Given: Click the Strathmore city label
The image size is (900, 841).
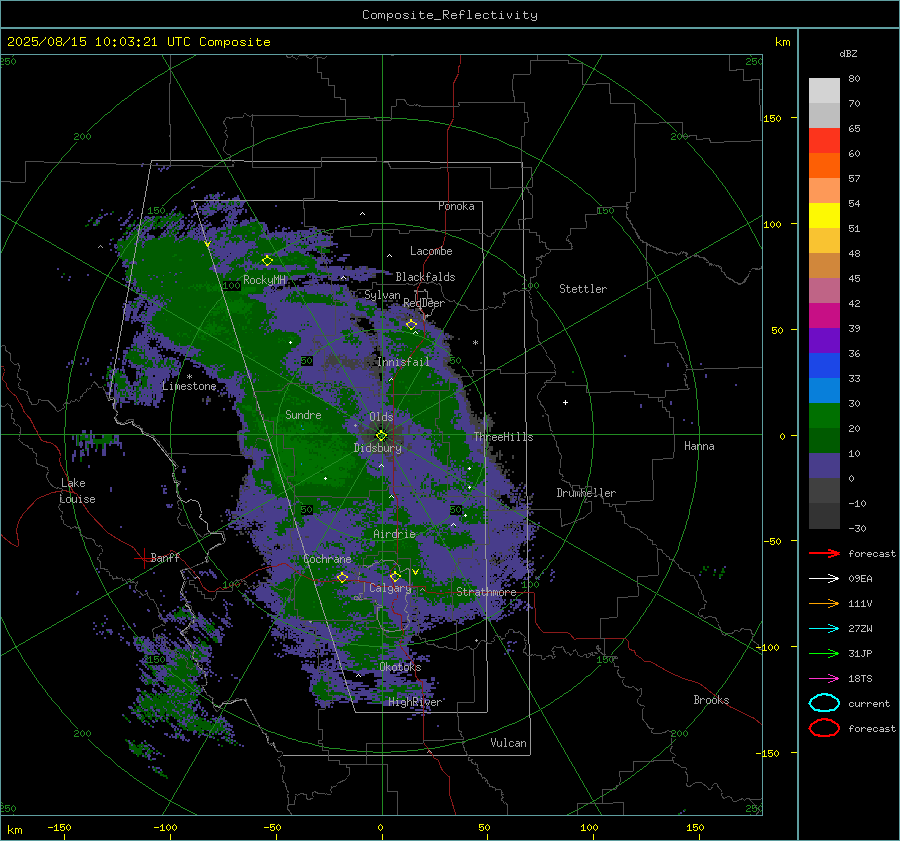Looking at the screenshot, I should point(486,592).
